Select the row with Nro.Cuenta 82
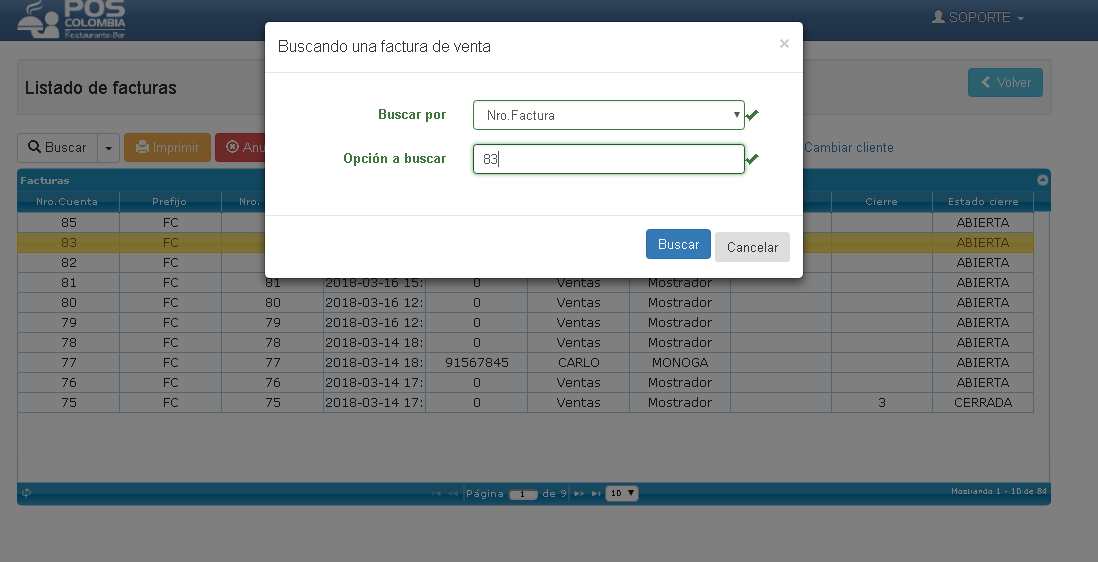 pos(525,262)
